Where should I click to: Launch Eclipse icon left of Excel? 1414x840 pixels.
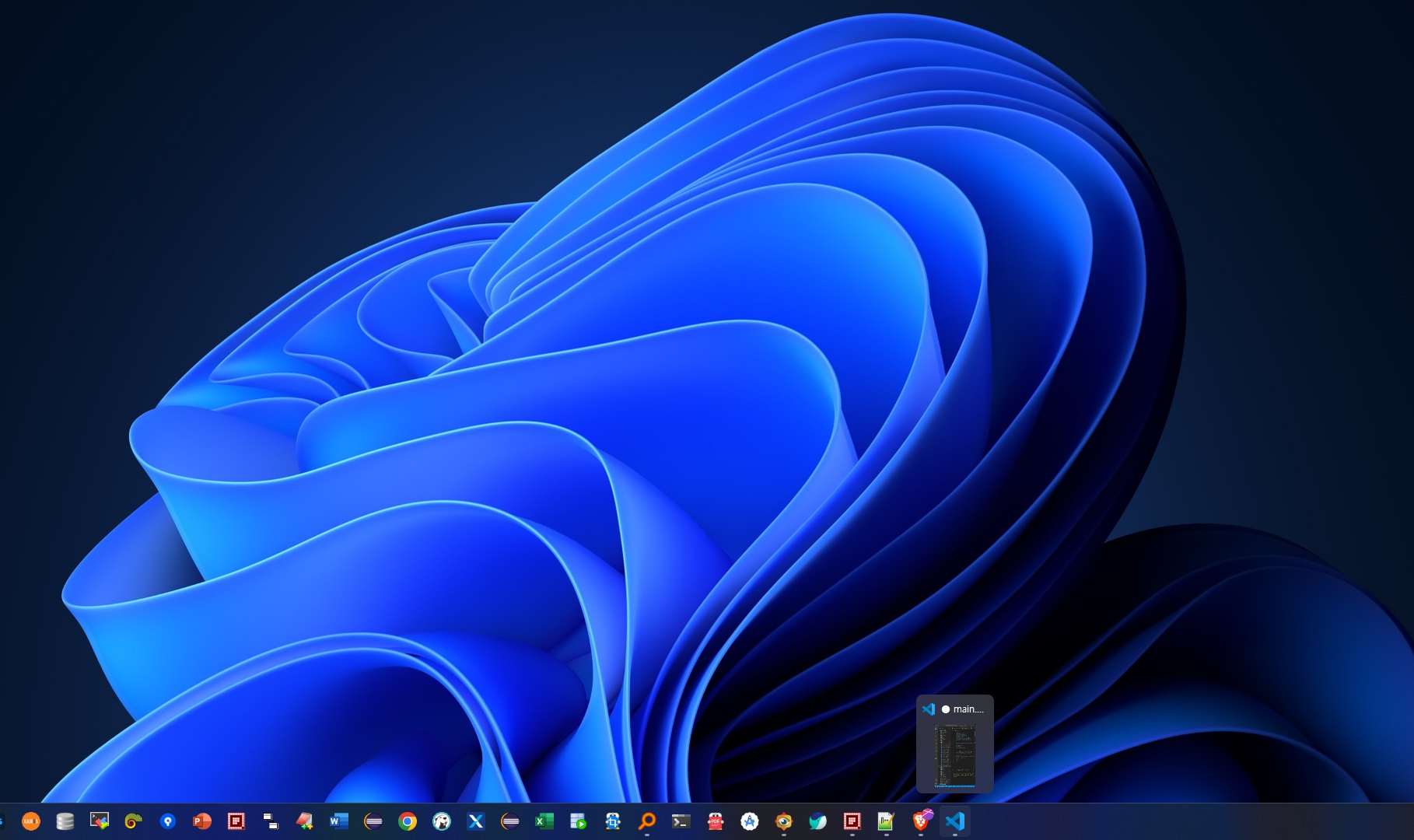(510, 821)
